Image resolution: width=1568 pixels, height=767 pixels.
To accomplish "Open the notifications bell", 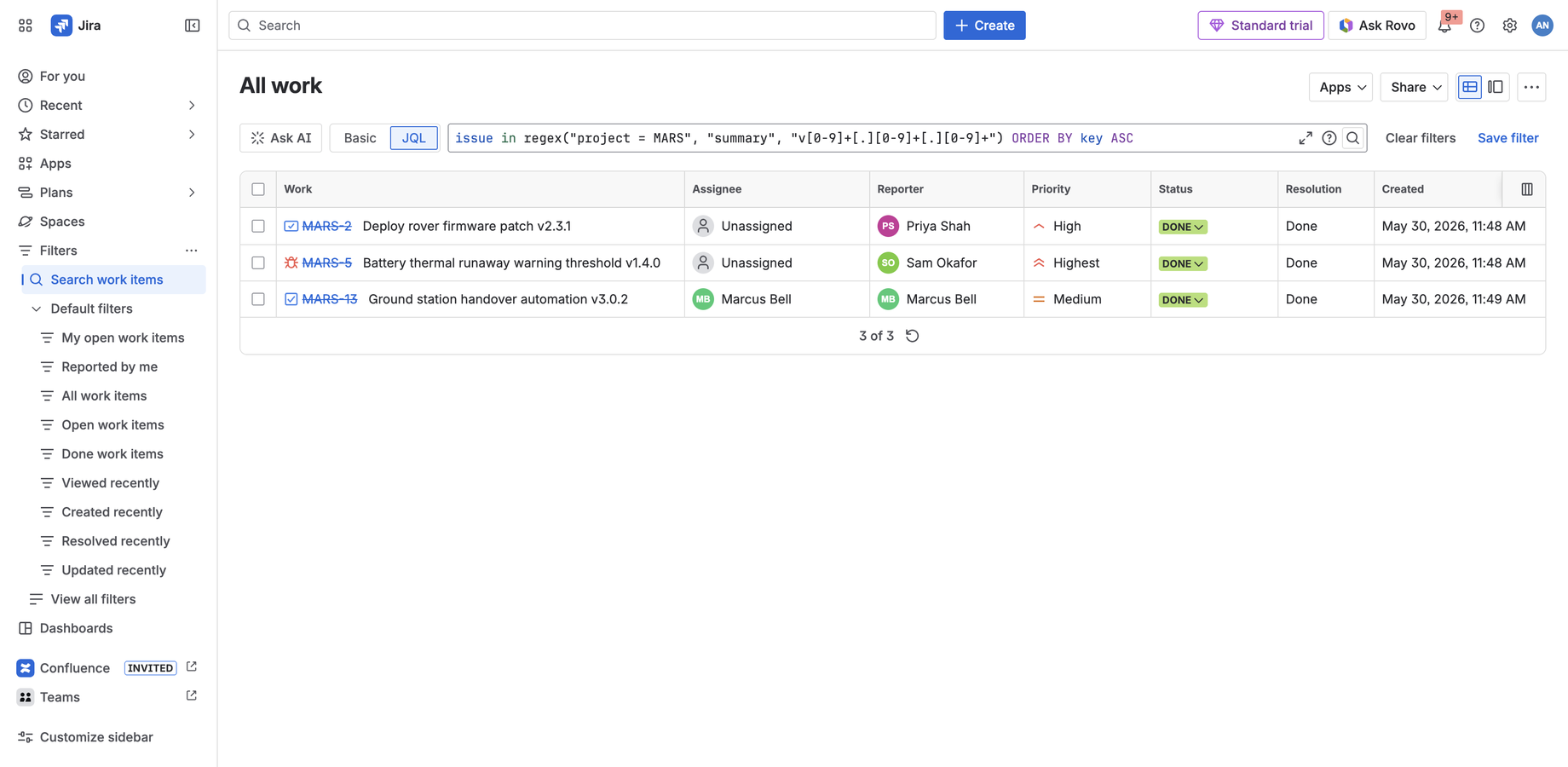I will point(1444,26).
